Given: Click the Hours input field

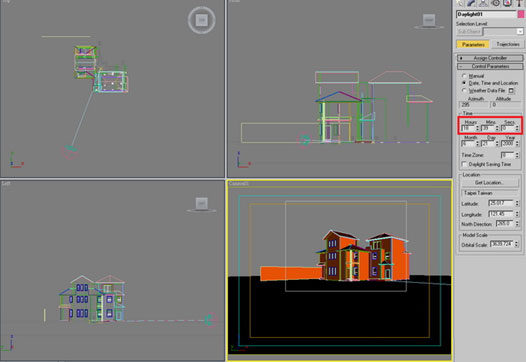Looking at the screenshot, I should [x=468, y=128].
